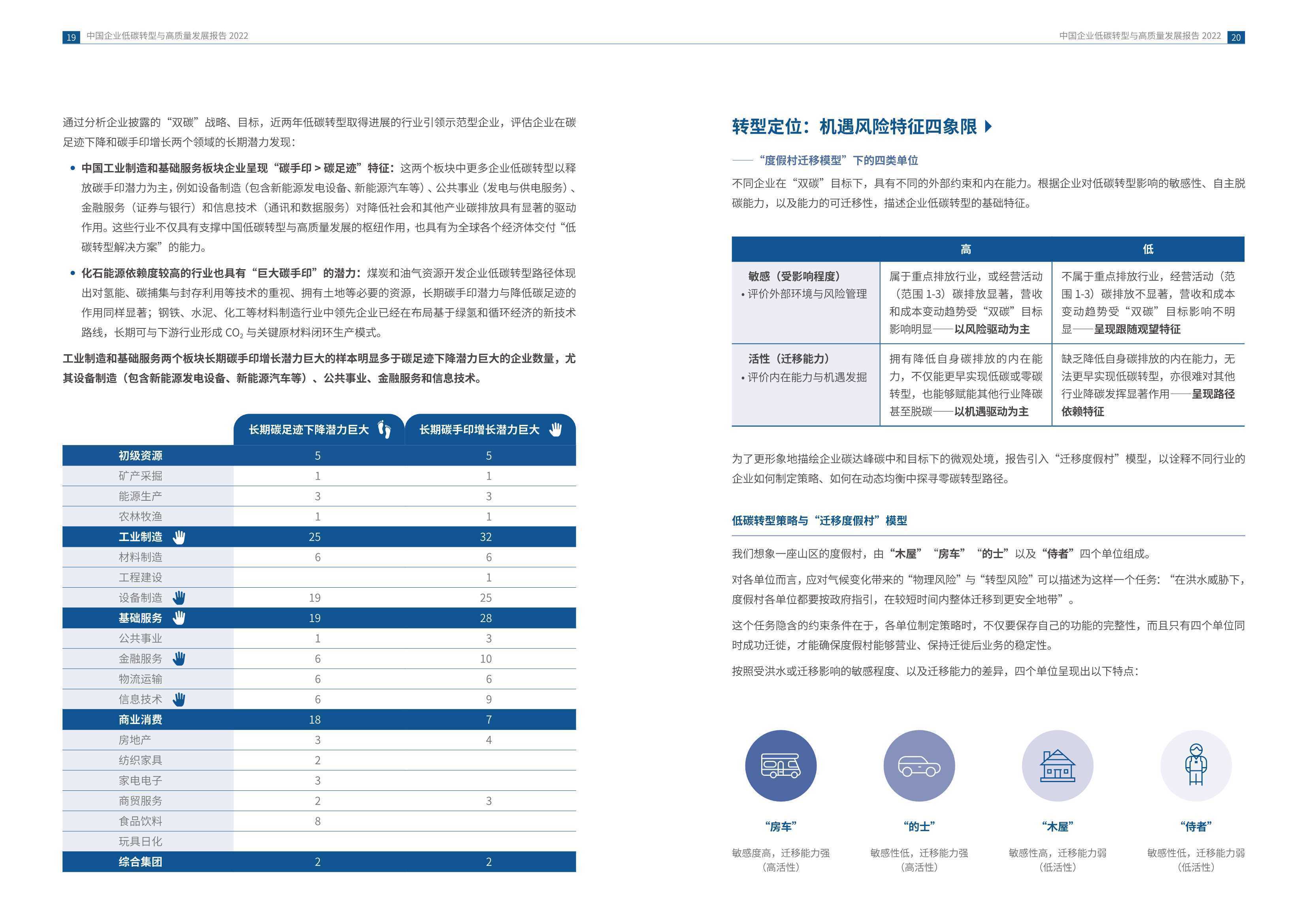Click the 商业消费 category row label

(140, 720)
